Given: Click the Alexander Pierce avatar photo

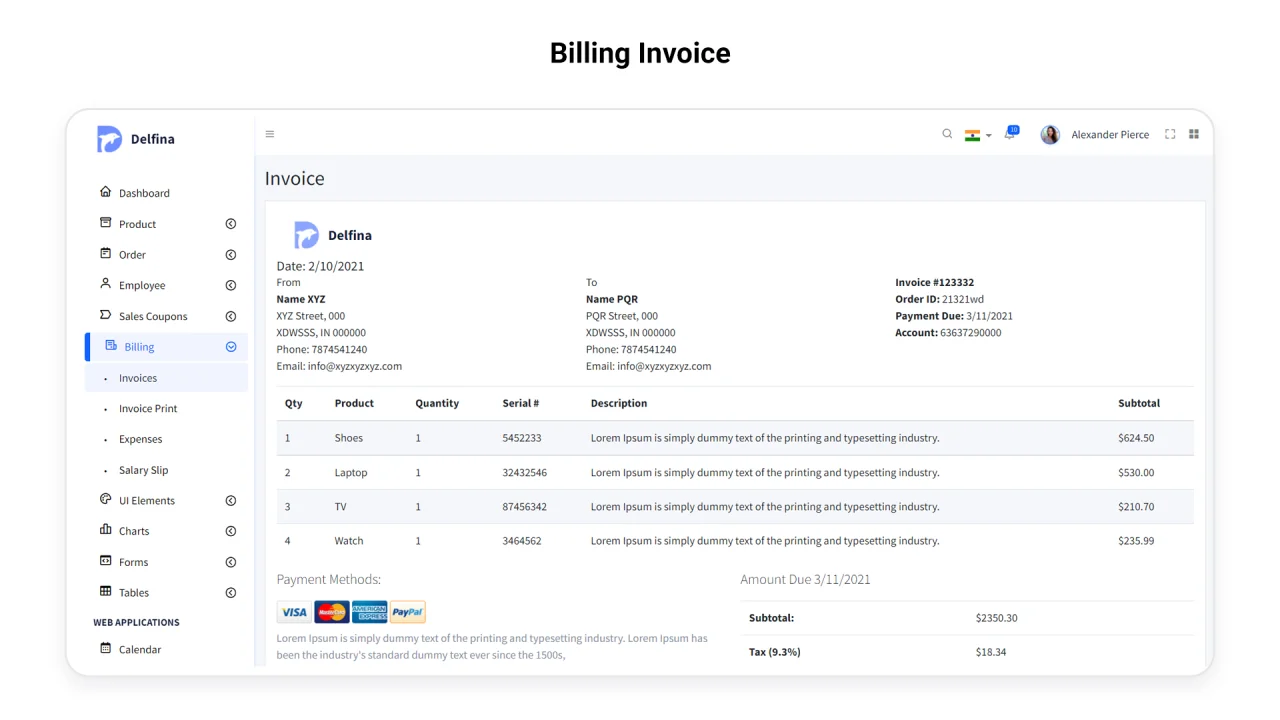Looking at the screenshot, I should coord(1050,135).
